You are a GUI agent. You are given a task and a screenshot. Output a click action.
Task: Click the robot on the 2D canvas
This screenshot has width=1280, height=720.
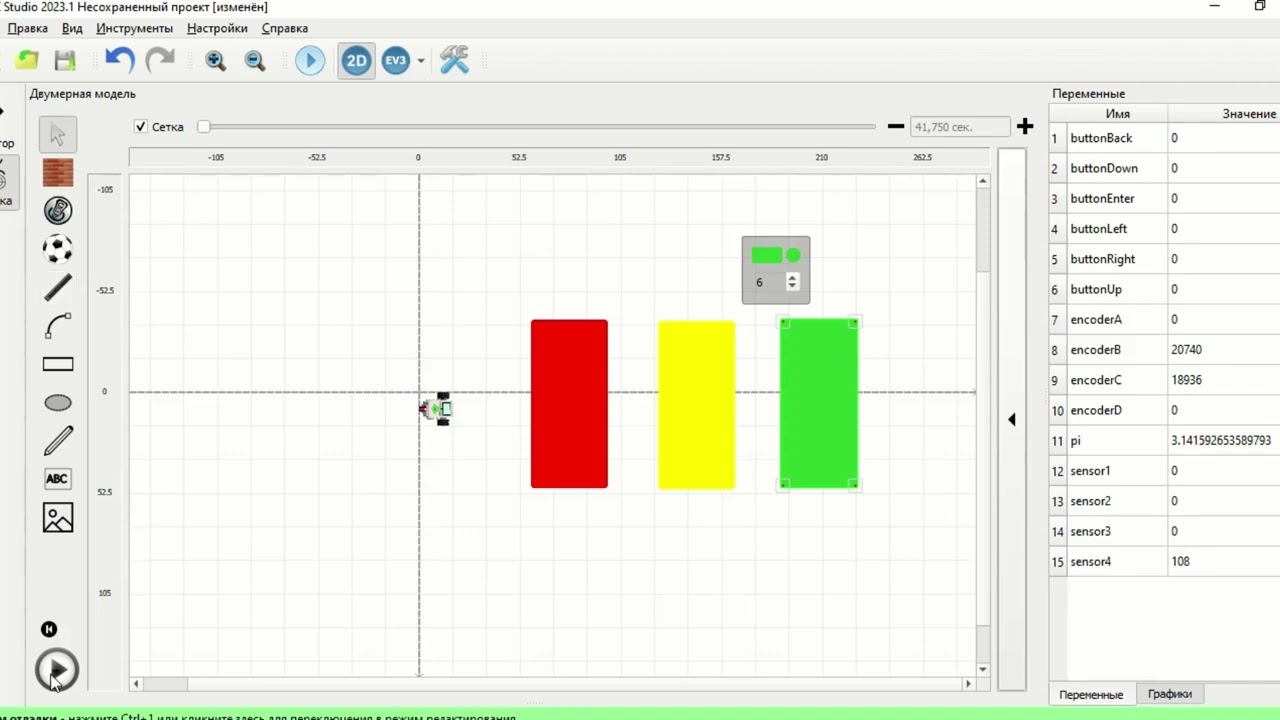[437, 409]
